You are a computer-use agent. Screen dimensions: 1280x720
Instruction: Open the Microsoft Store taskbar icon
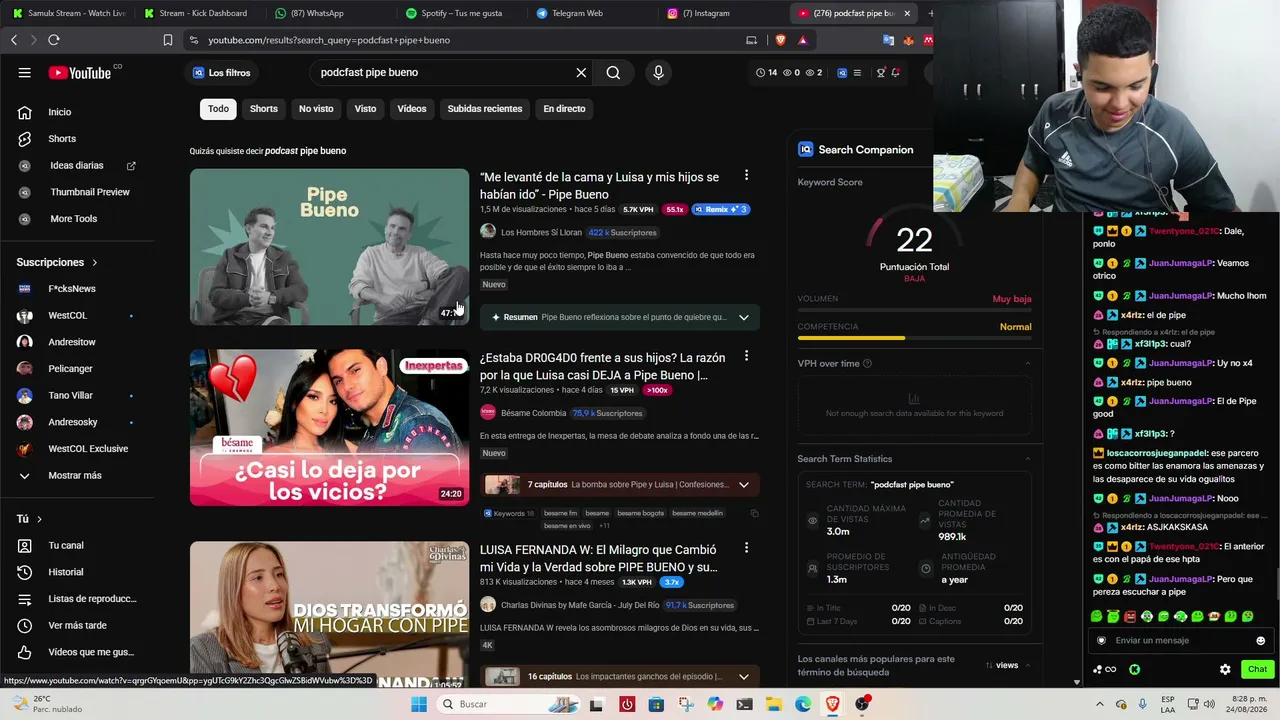656,704
